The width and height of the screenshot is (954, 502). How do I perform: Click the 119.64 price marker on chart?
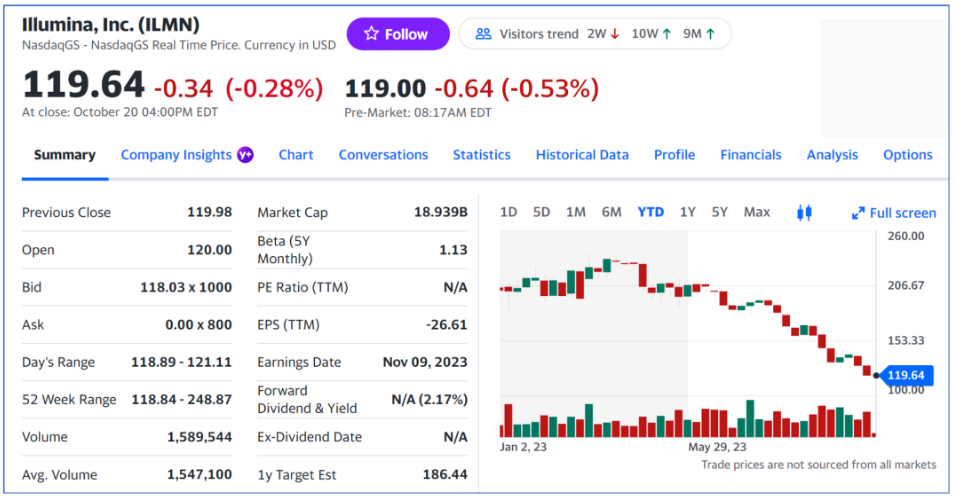[x=905, y=375]
